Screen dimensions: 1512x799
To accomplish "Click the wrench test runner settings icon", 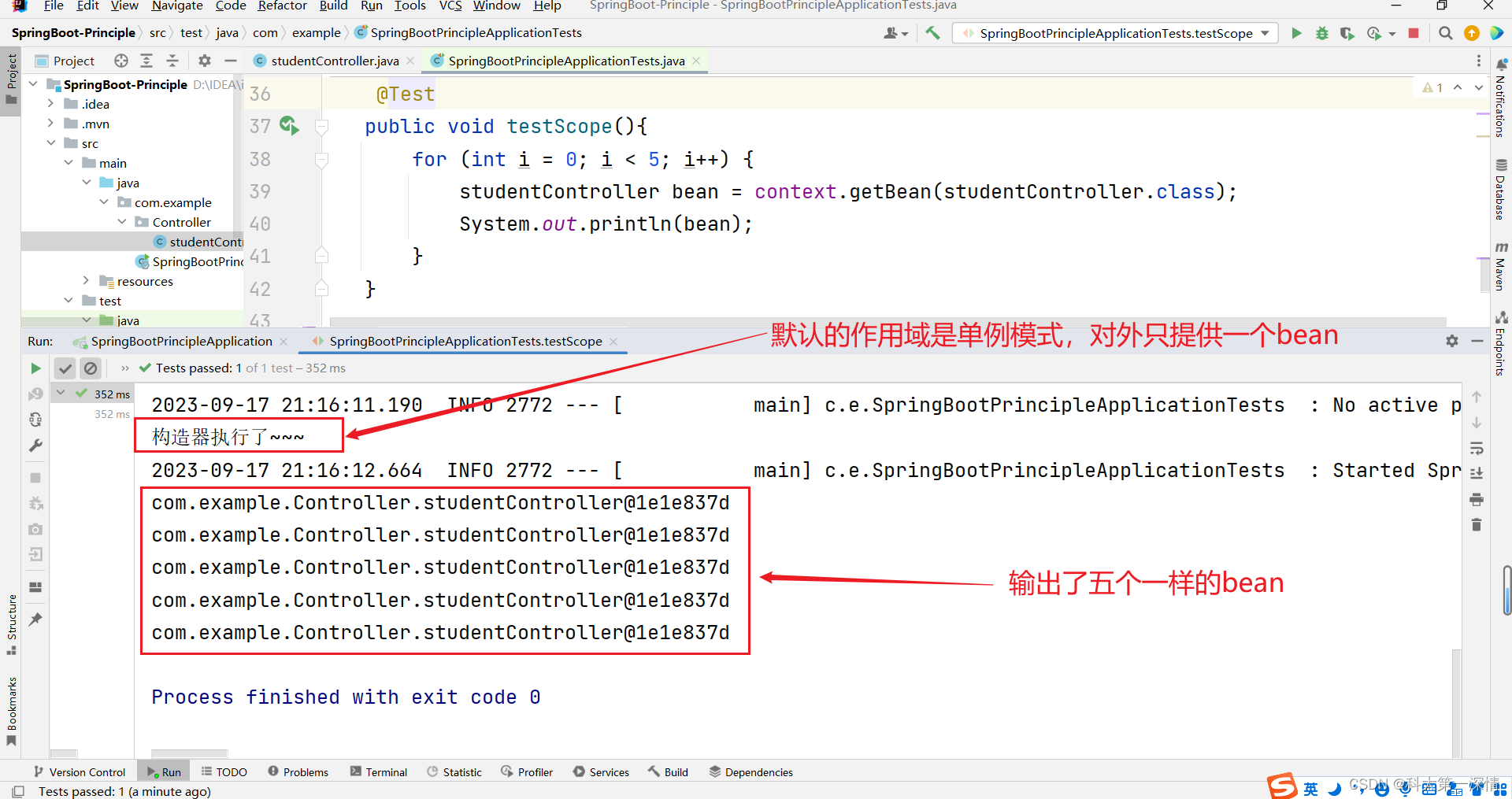I will [x=35, y=446].
